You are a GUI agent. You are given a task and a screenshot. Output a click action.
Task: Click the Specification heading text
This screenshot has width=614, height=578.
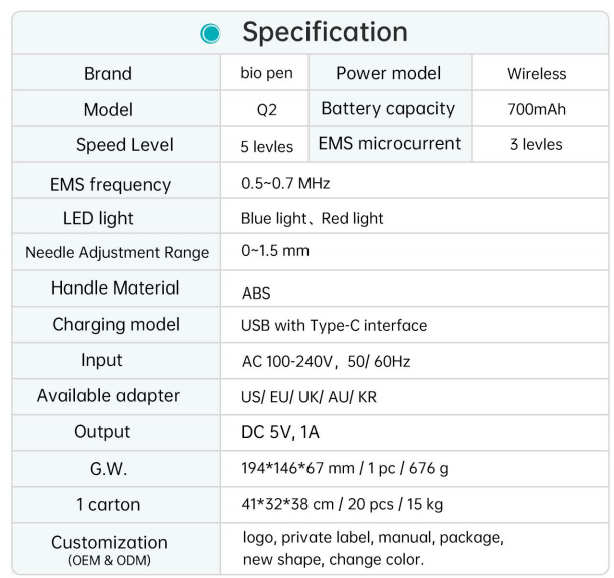coord(325,32)
